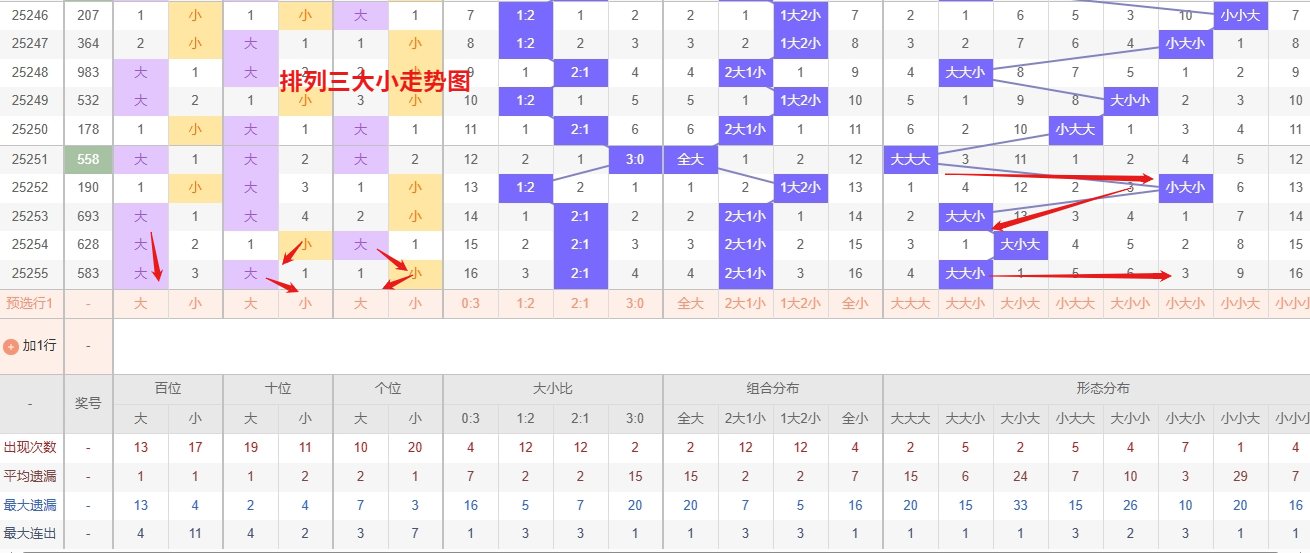The image size is (1310, 553).
Task: Choose 大大小 in 预选行1 row
Action: tap(965, 303)
